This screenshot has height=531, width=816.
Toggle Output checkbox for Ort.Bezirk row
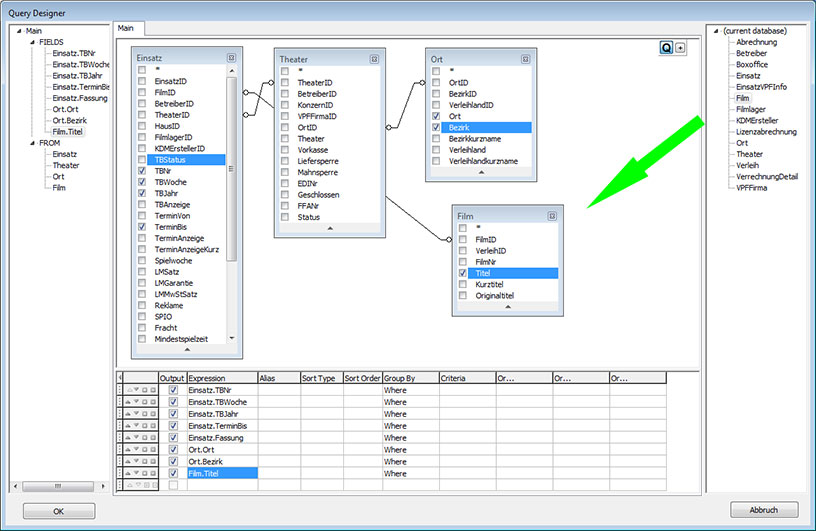coord(174,461)
